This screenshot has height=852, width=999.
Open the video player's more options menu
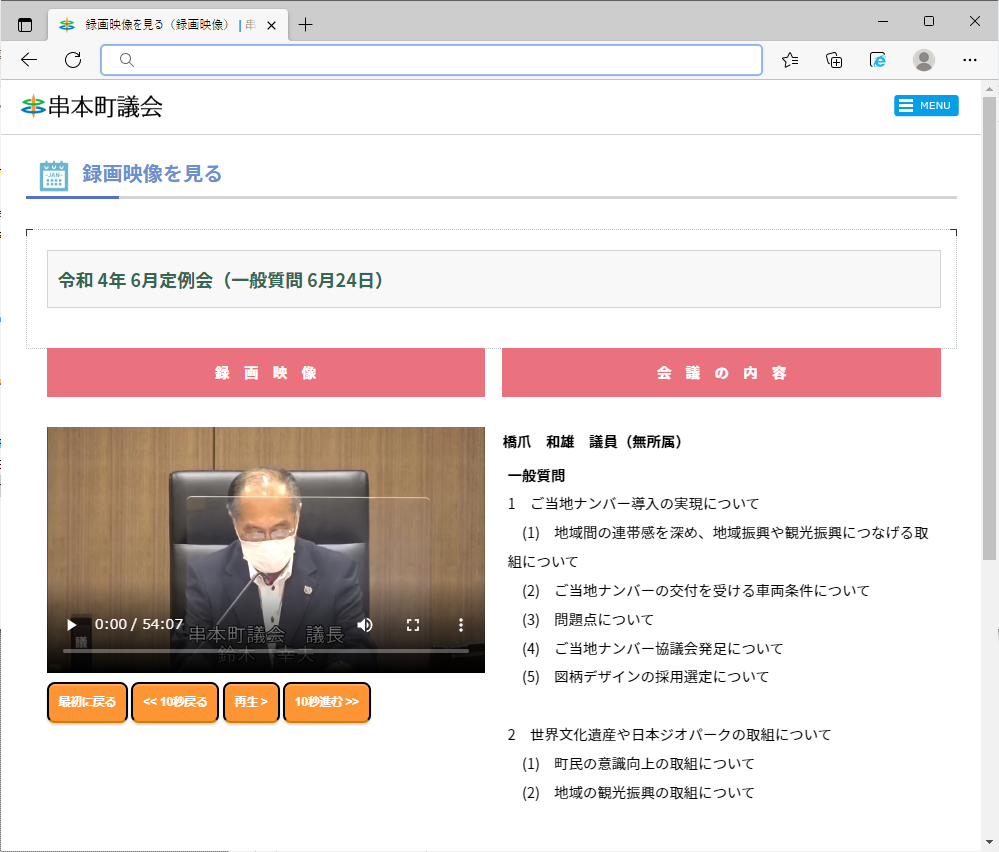point(461,625)
